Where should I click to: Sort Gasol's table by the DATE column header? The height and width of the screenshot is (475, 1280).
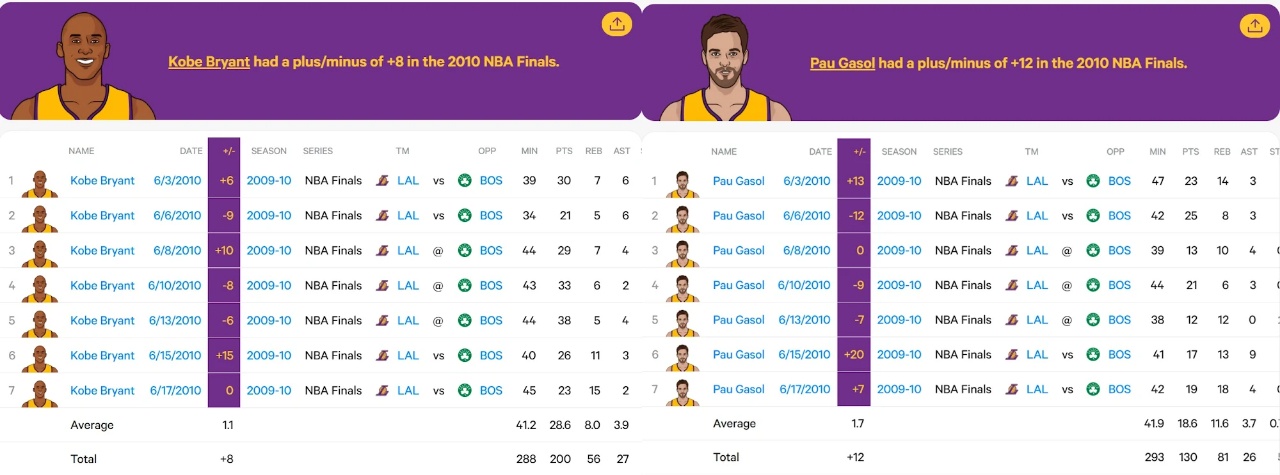point(820,152)
